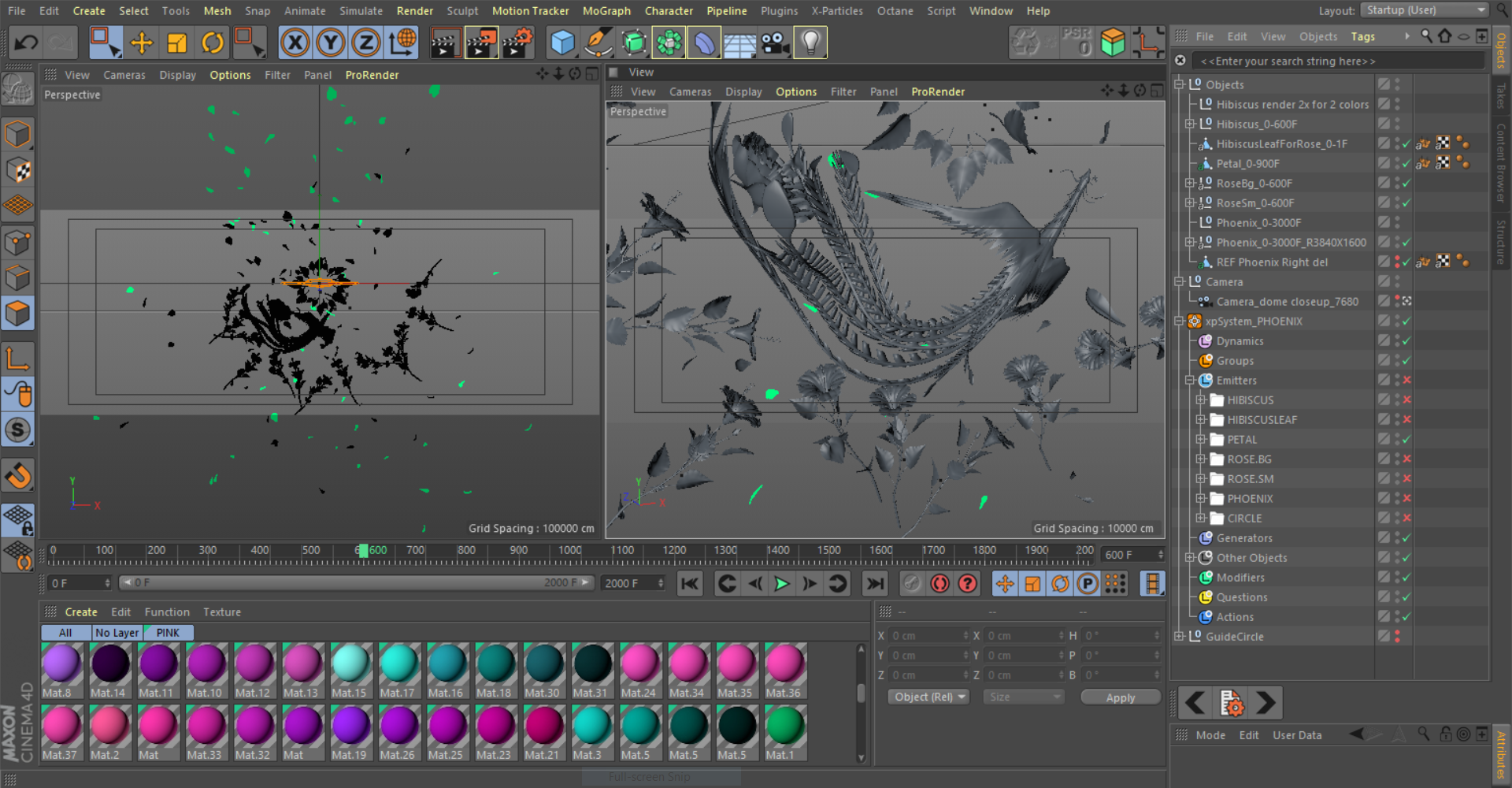Viewport: 1512px width, 788px height.
Task: Open Material manager Create menu
Action: pyautogui.click(x=81, y=612)
